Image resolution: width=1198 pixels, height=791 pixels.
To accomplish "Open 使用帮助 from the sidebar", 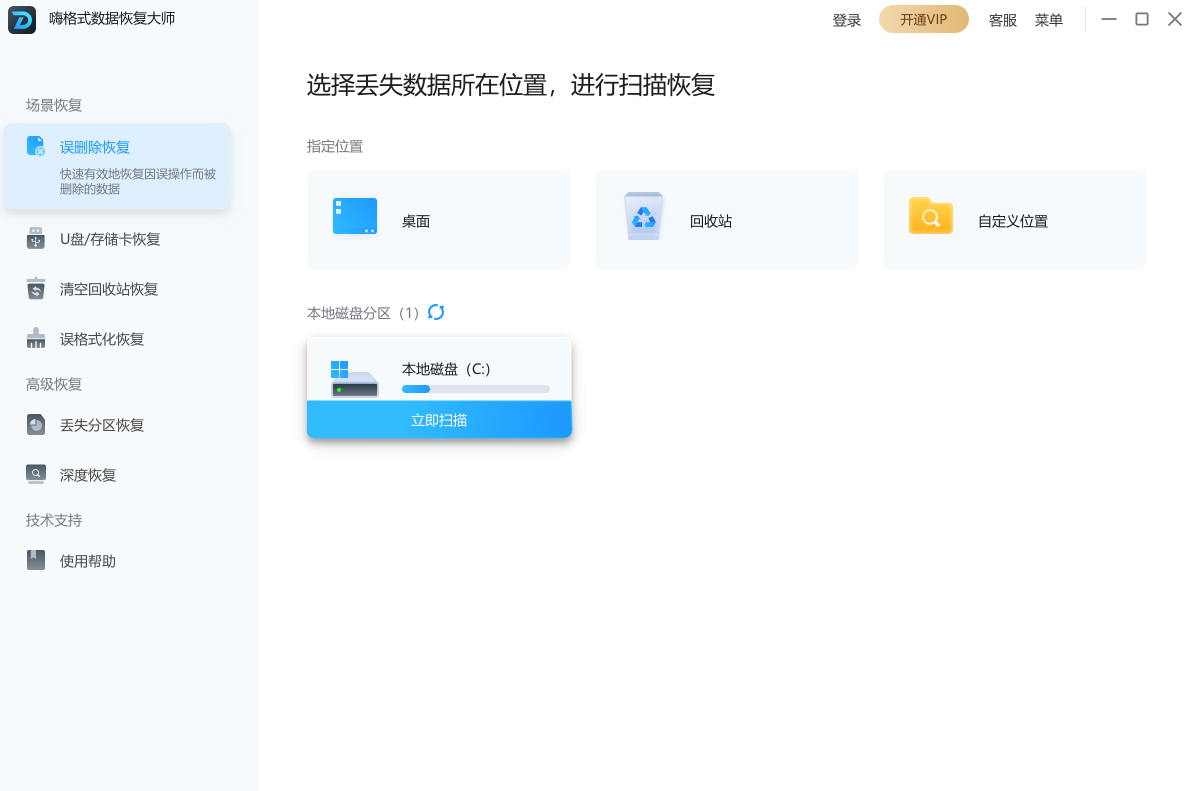I will click(x=87, y=560).
